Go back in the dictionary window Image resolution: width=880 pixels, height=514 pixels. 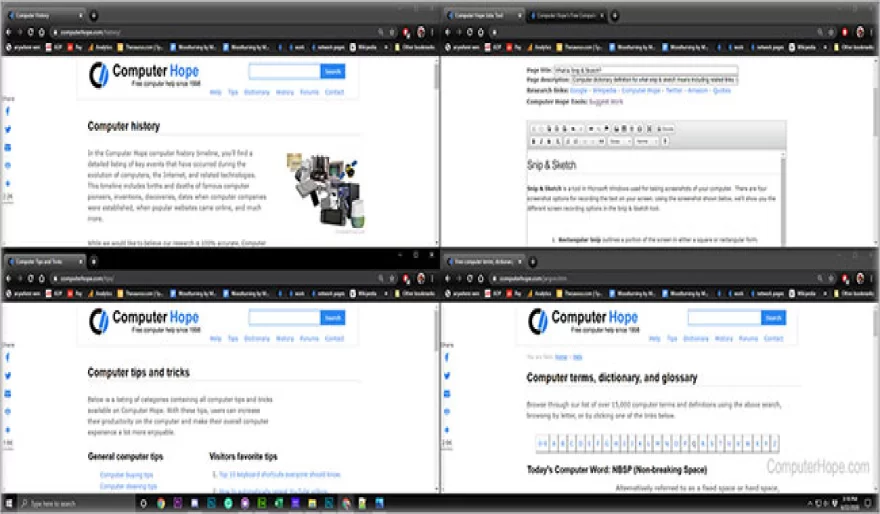447,278
